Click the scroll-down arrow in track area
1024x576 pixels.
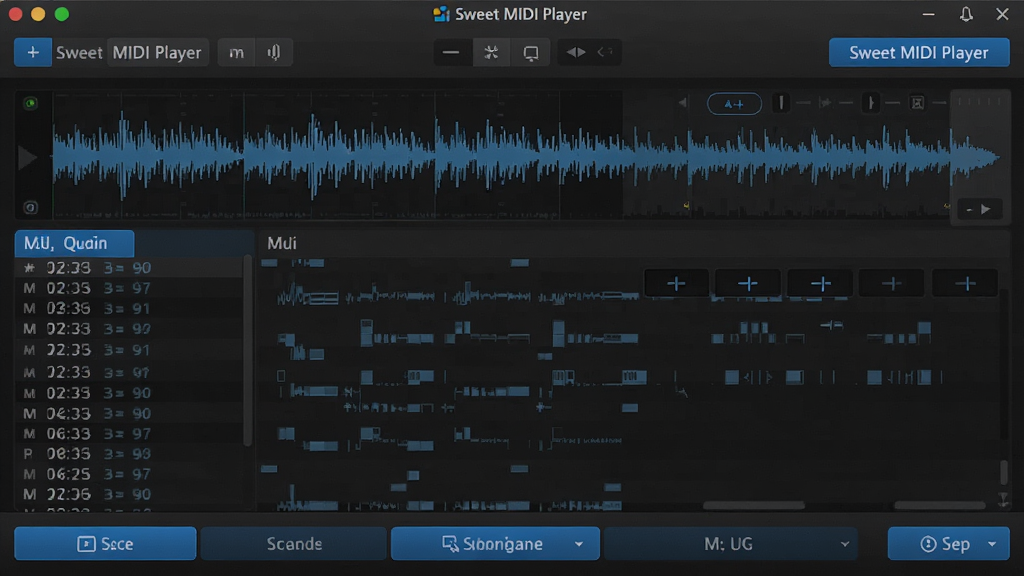click(1004, 500)
